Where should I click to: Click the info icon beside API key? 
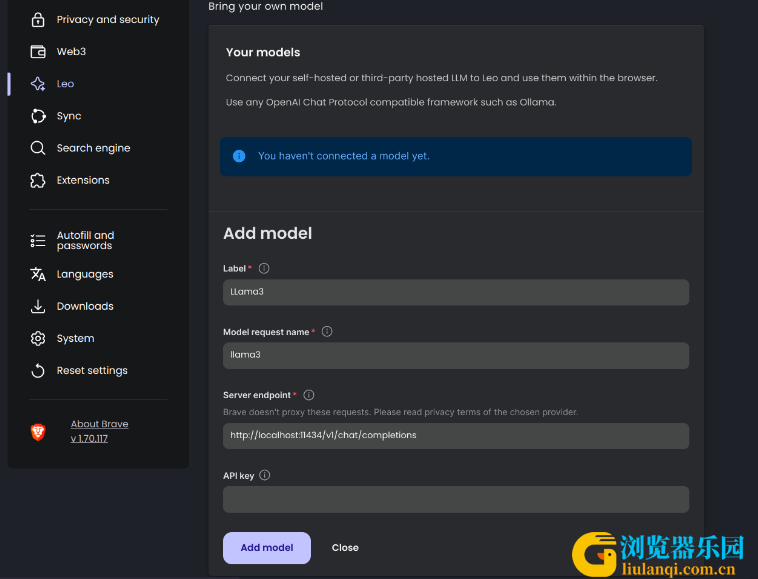[x=264, y=475]
